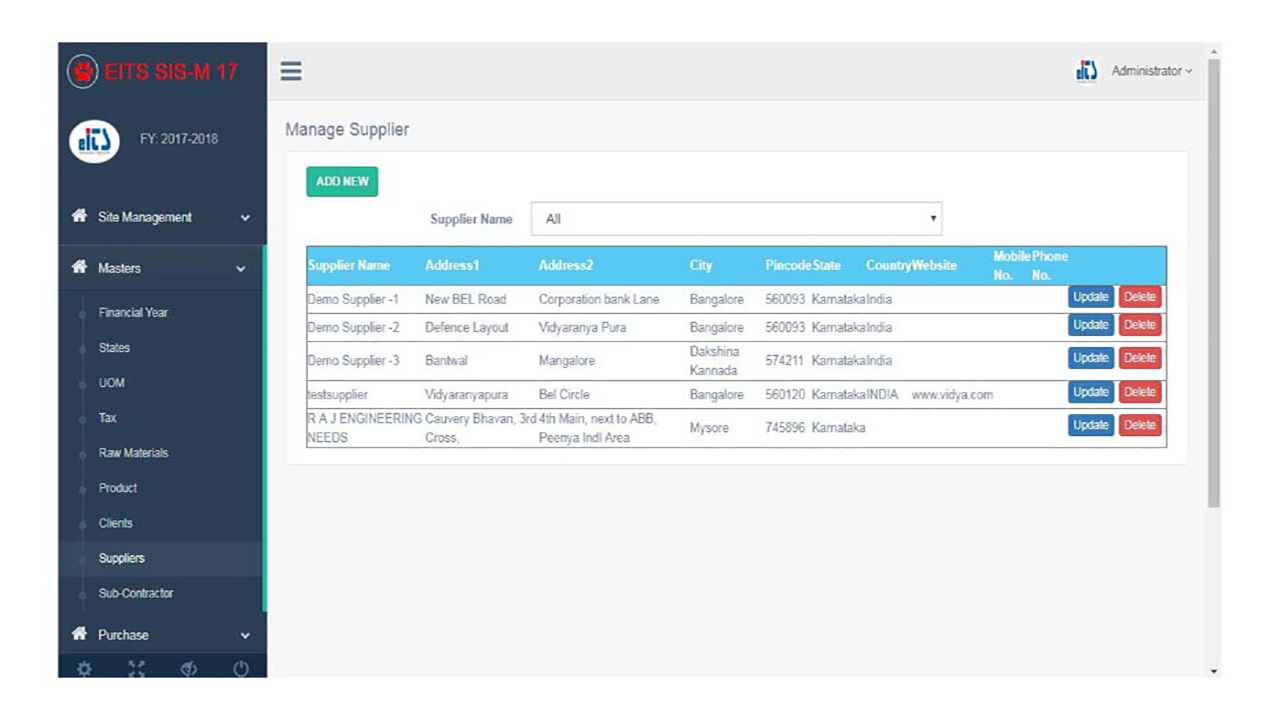Click the scrollbar down arrow

(x=1214, y=672)
